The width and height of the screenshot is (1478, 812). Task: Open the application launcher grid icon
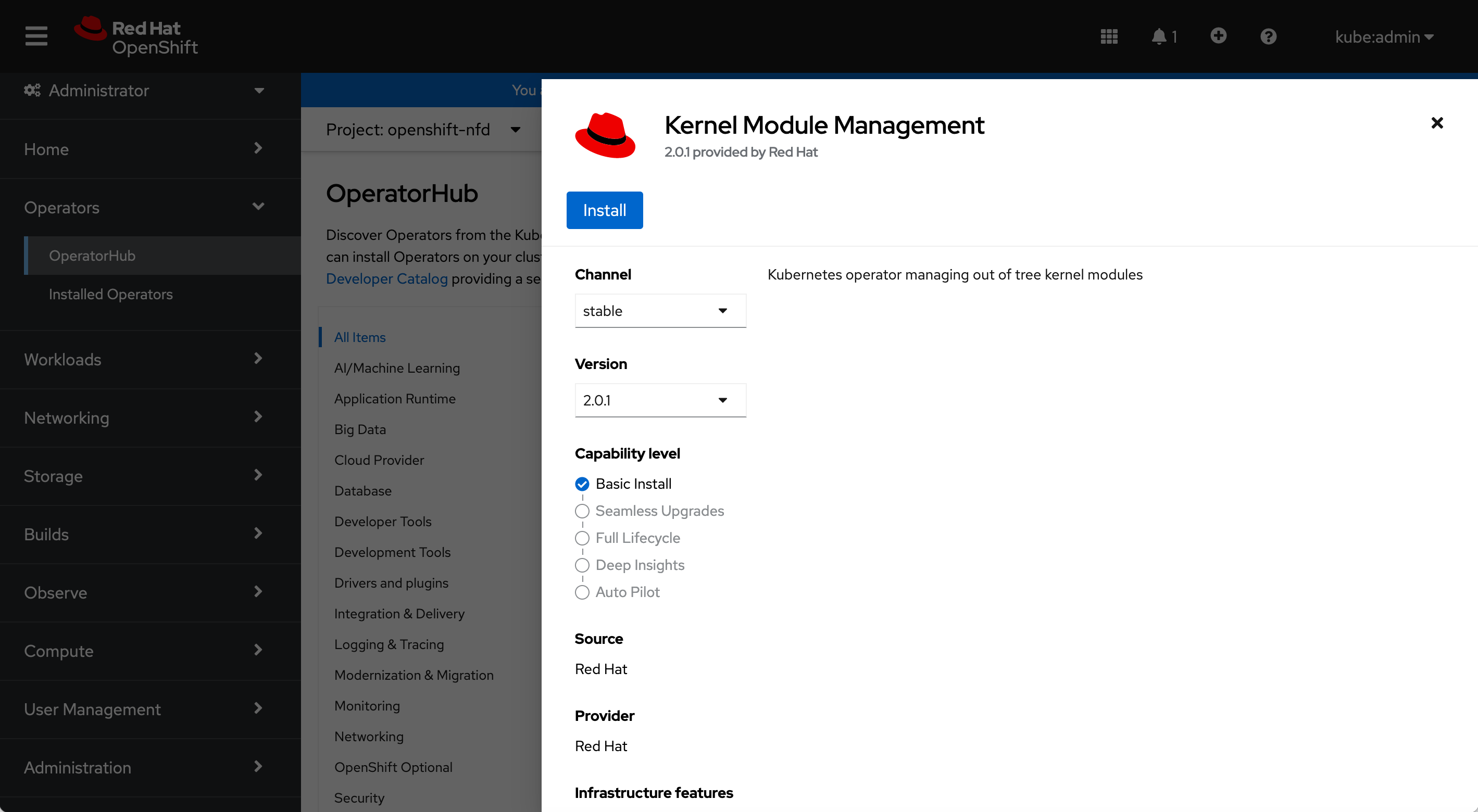click(1108, 37)
